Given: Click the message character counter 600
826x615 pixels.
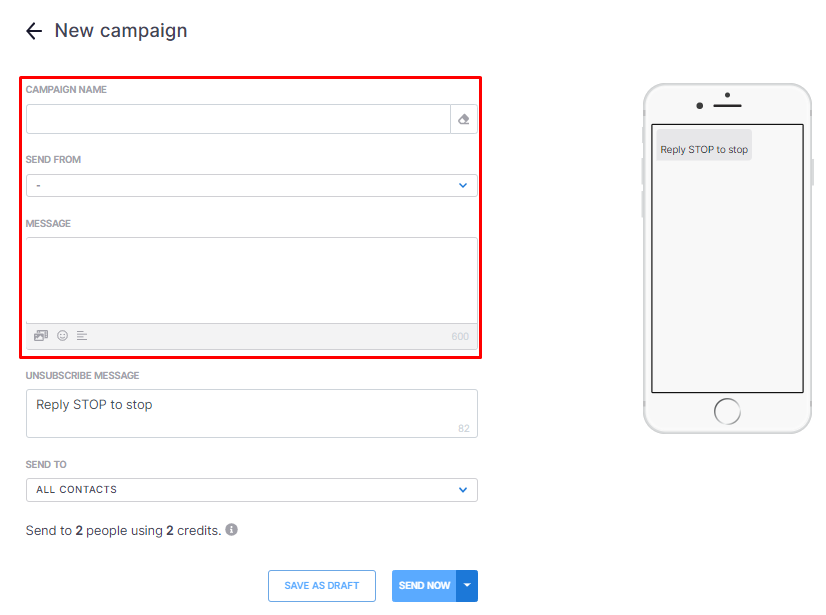Looking at the screenshot, I should (460, 336).
